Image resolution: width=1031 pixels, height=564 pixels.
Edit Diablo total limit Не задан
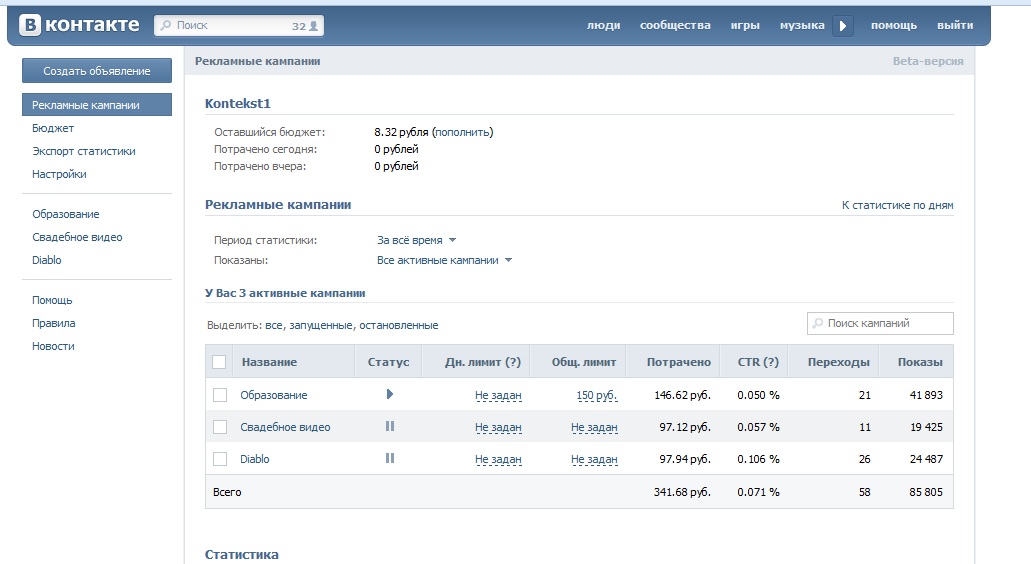click(594, 459)
